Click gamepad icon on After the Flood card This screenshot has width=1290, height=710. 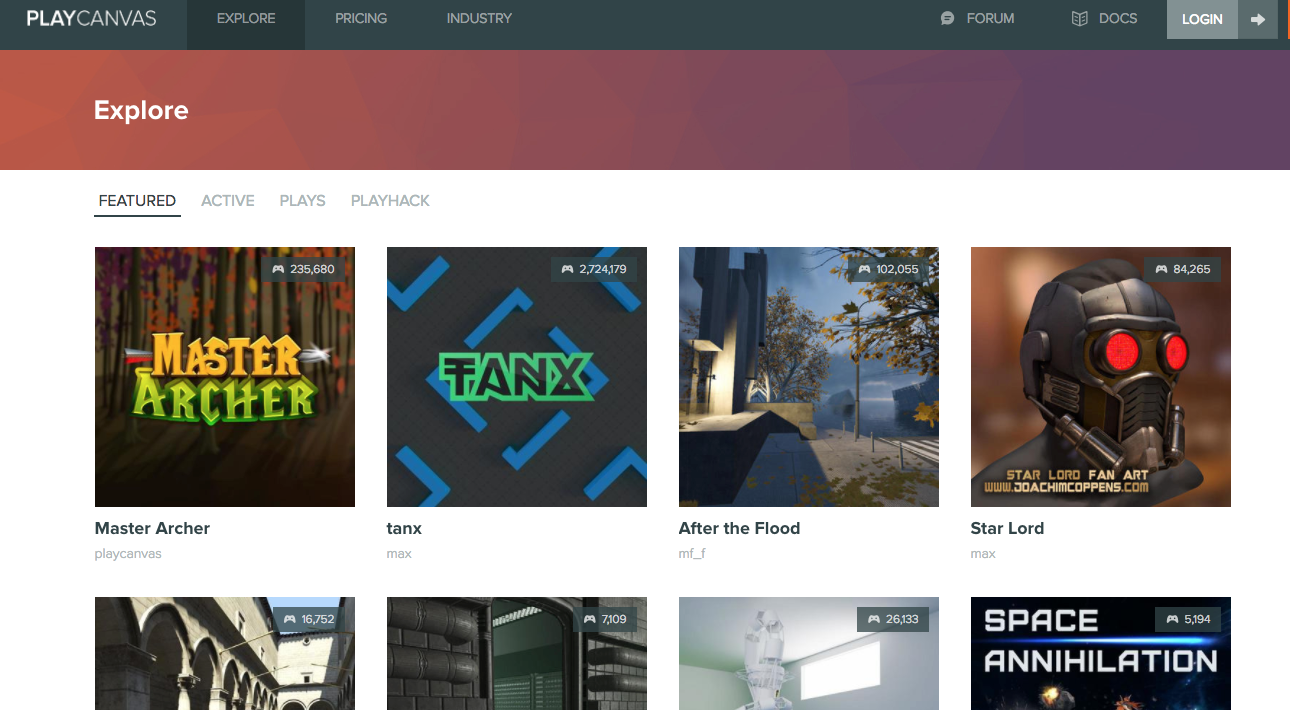863,269
